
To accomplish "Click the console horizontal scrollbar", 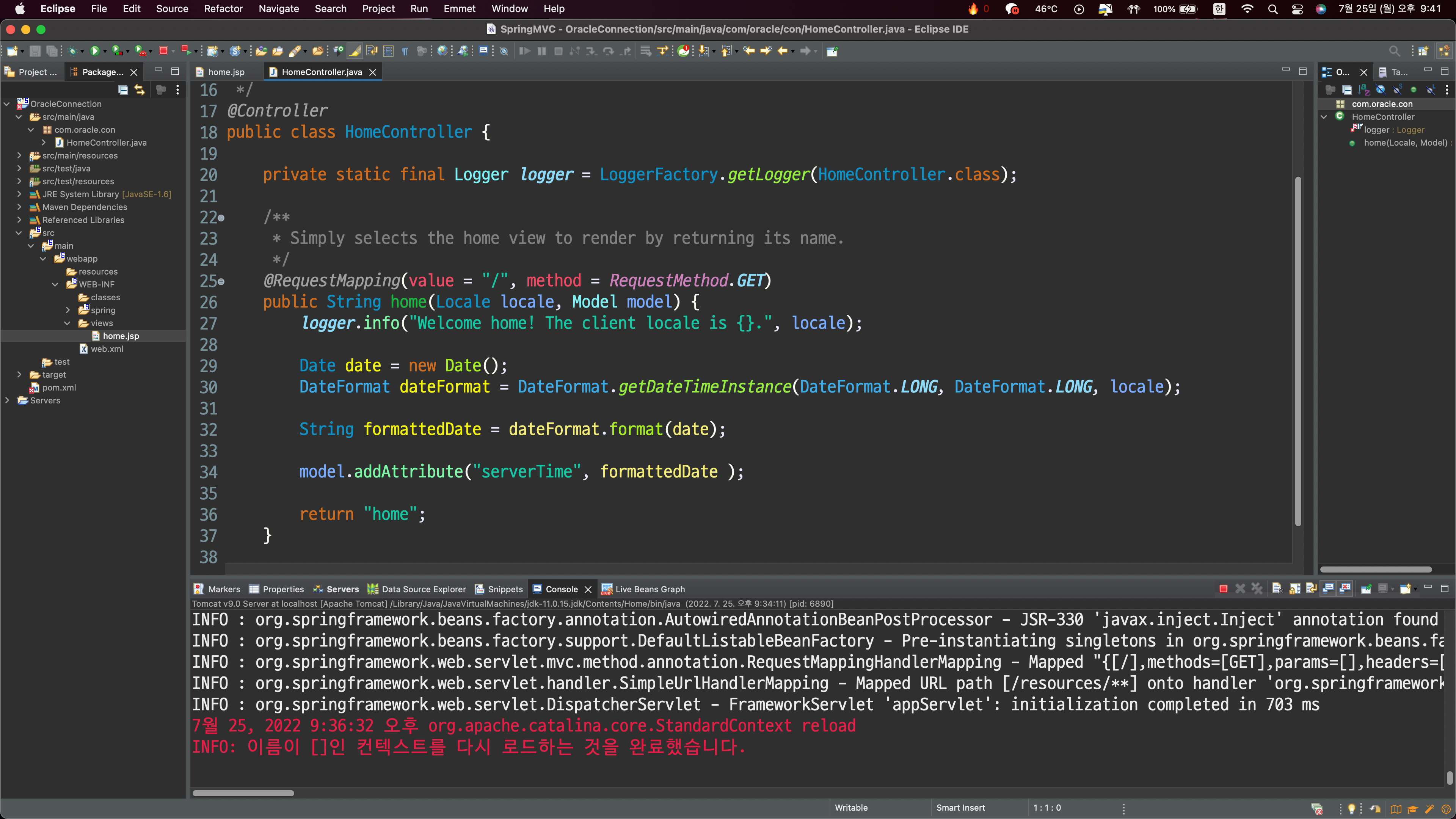I will [243, 793].
